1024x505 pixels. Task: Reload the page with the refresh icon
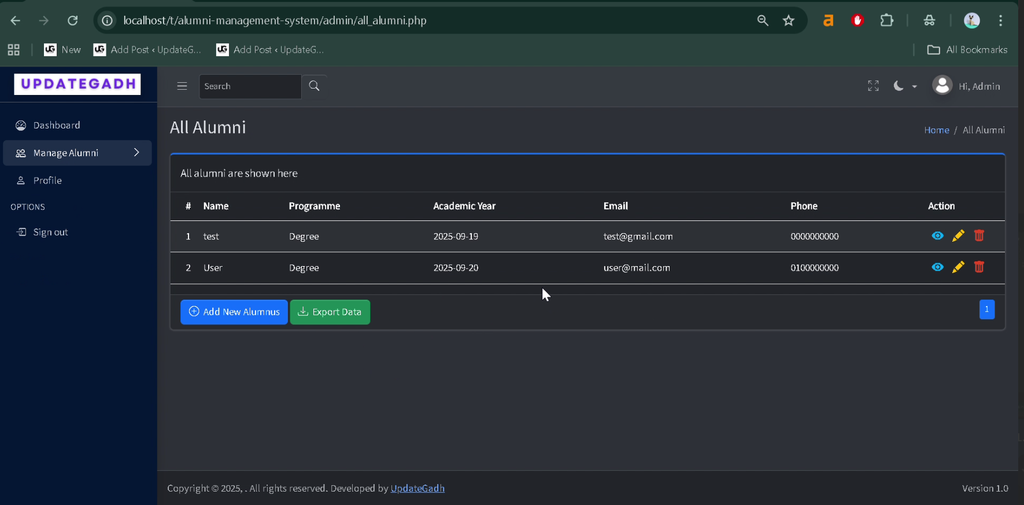point(72,21)
